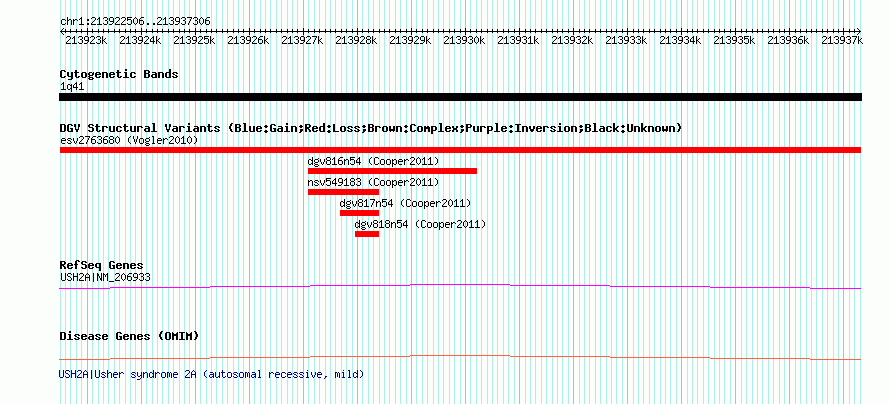The height and width of the screenshot is (404, 890).
Task: Open the dgv817n54 (Cooper2011) variant label
Action: (x=405, y=203)
